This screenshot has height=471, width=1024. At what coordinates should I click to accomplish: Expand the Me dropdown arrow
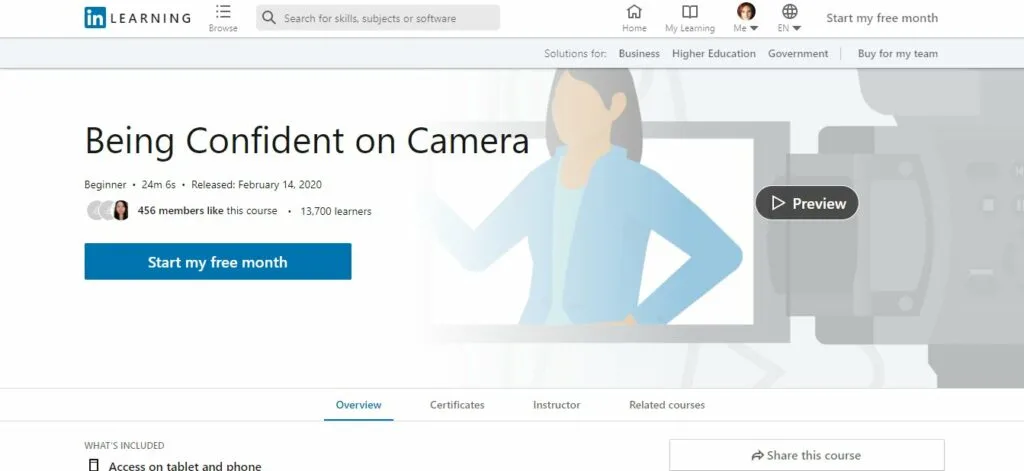click(754, 28)
